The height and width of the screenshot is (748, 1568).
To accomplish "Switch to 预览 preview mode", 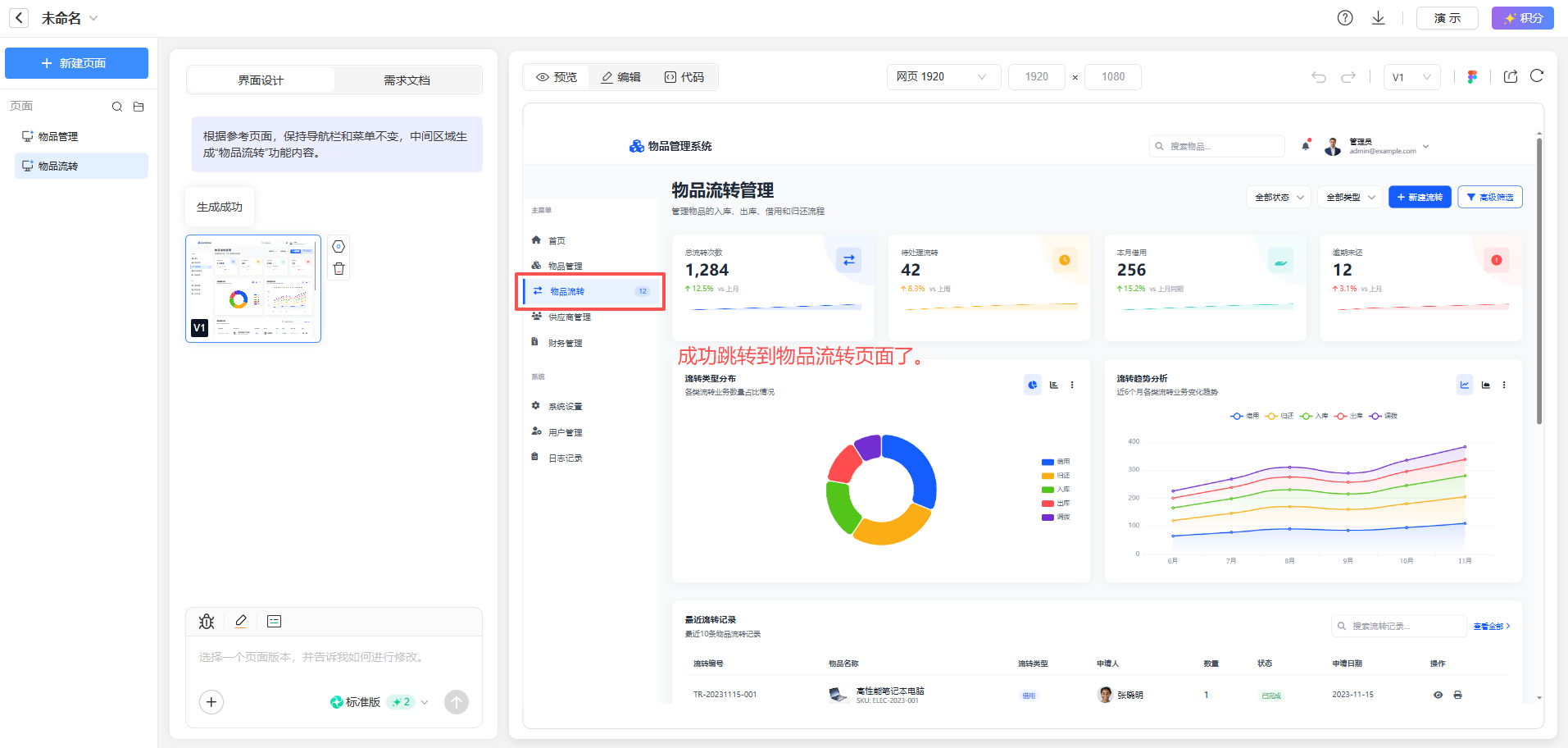I will coord(557,77).
